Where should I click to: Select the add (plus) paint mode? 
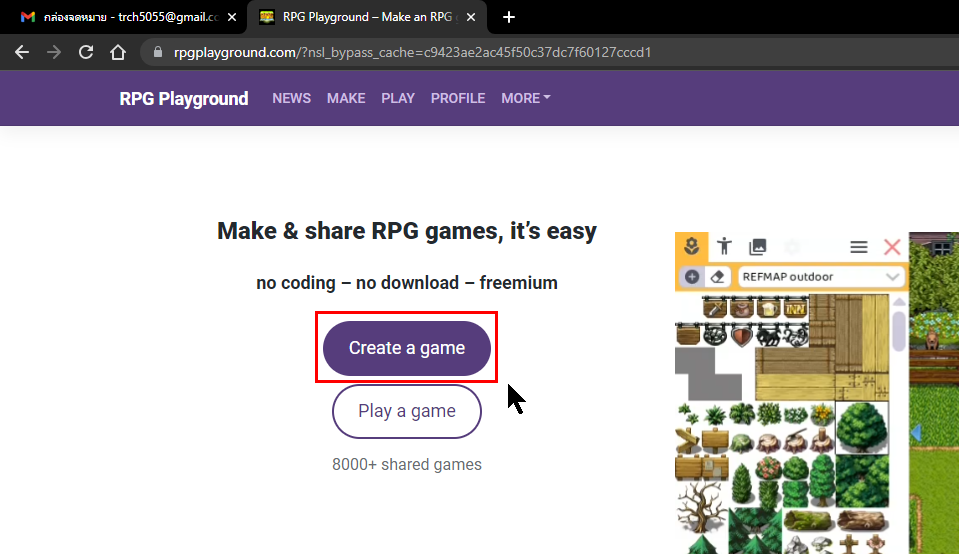[692, 277]
